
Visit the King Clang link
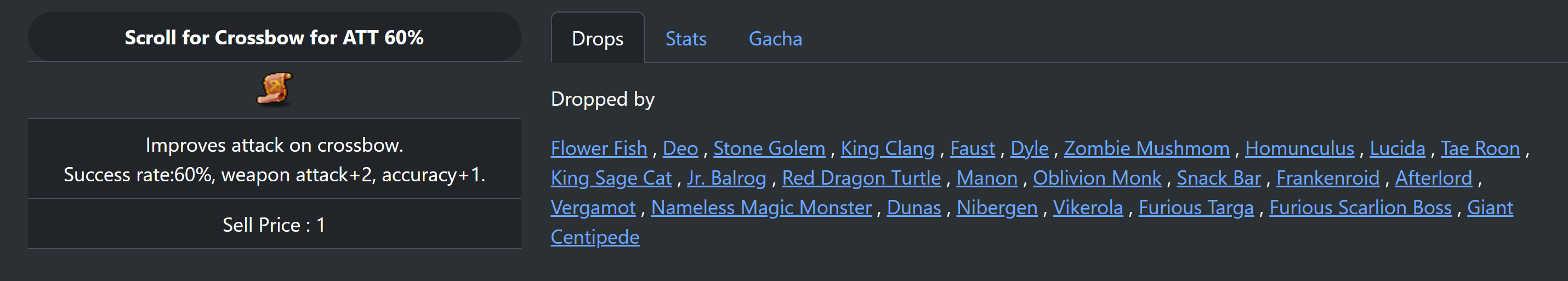[x=887, y=148]
